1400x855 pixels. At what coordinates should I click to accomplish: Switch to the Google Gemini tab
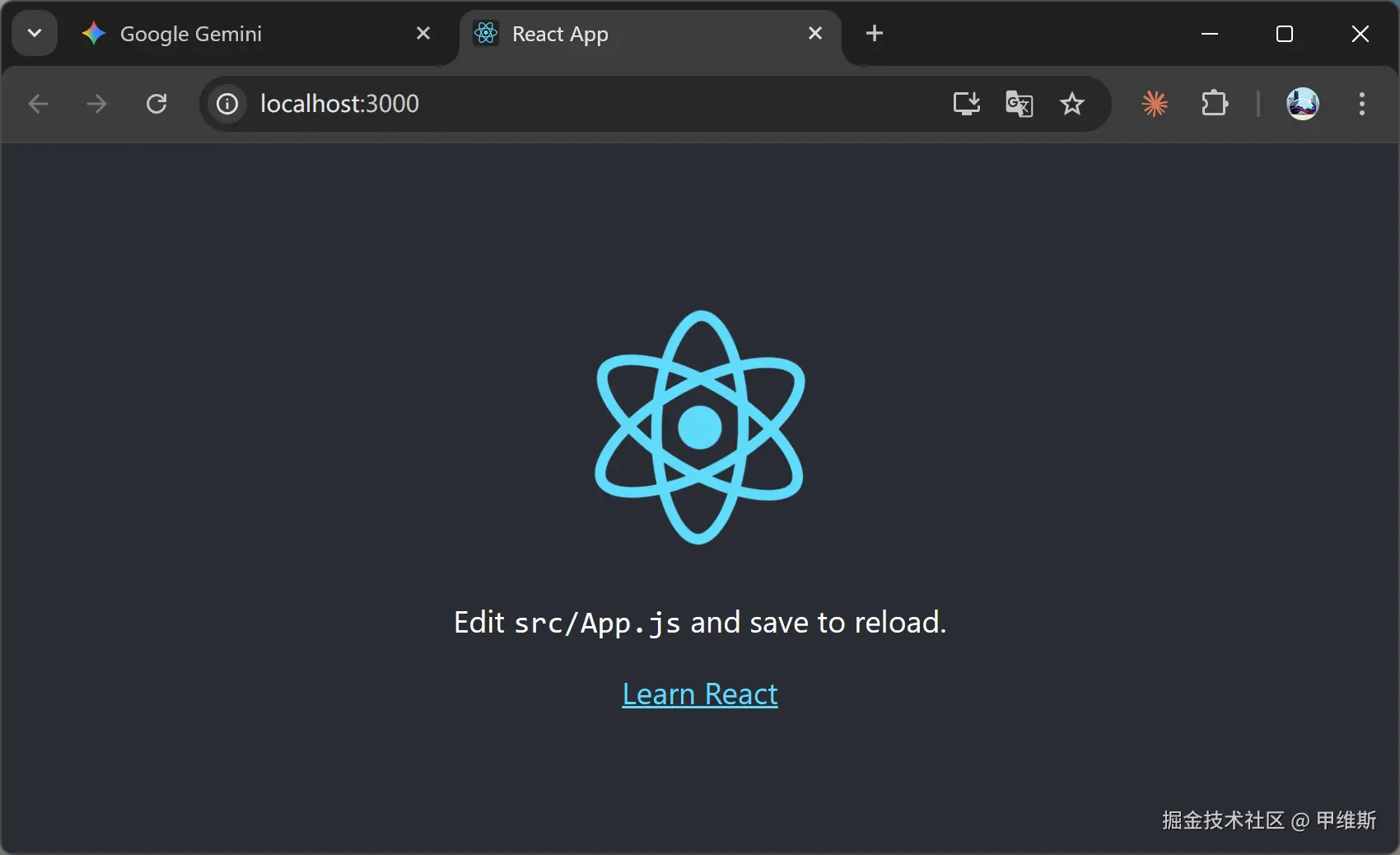259,34
